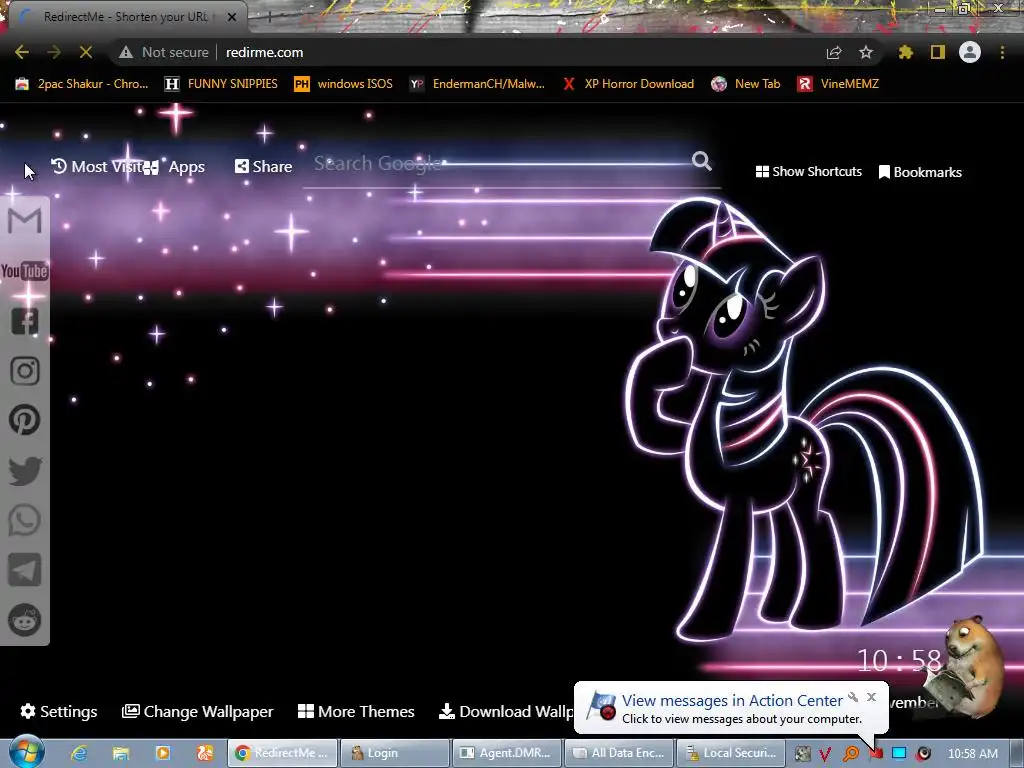Launch Internet Explorer from the taskbar
This screenshot has height=768, width=1024.
[80, 753]
